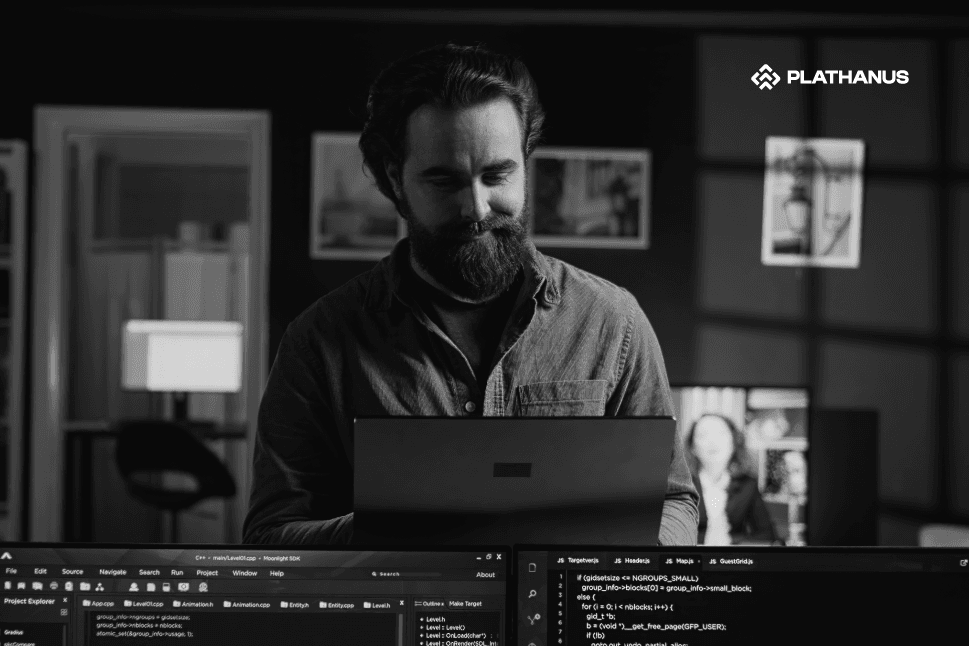Screen dimensions: 969x646
Task: Click the 'gid_t *b;' code line
Action: [601, 616]
